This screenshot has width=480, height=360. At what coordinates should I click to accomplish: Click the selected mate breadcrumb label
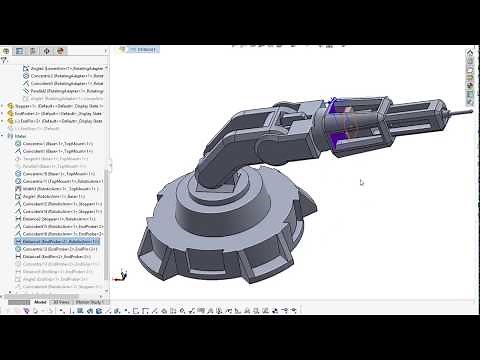pyautogui.click(x=143, y=50)
